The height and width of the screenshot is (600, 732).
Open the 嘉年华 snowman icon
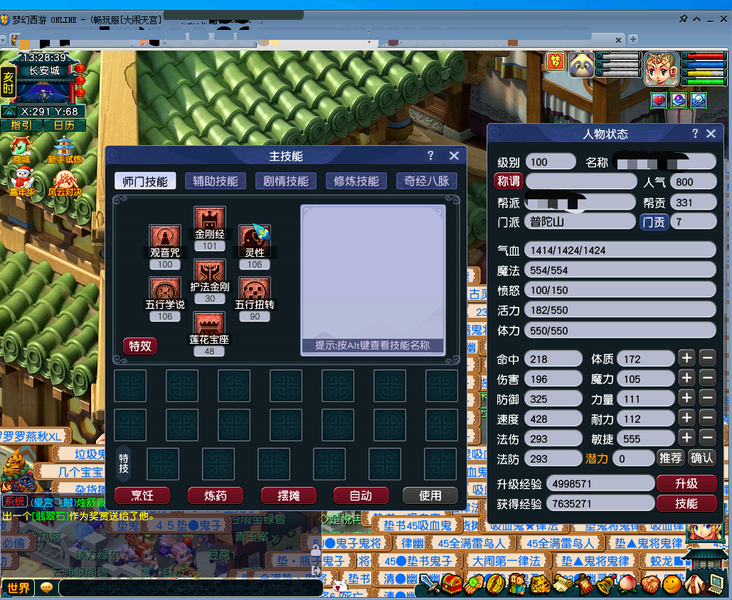pos(21,182)
